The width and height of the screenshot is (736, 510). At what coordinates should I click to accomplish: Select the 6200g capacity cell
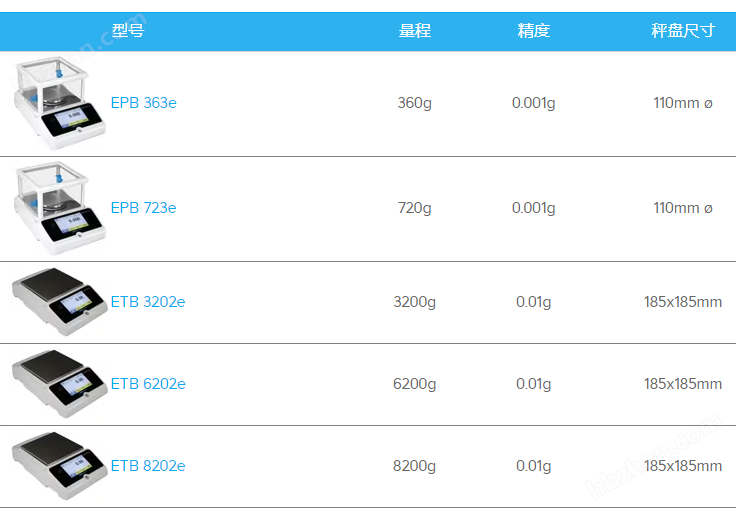pyautogui.click(x=414, y=384)
